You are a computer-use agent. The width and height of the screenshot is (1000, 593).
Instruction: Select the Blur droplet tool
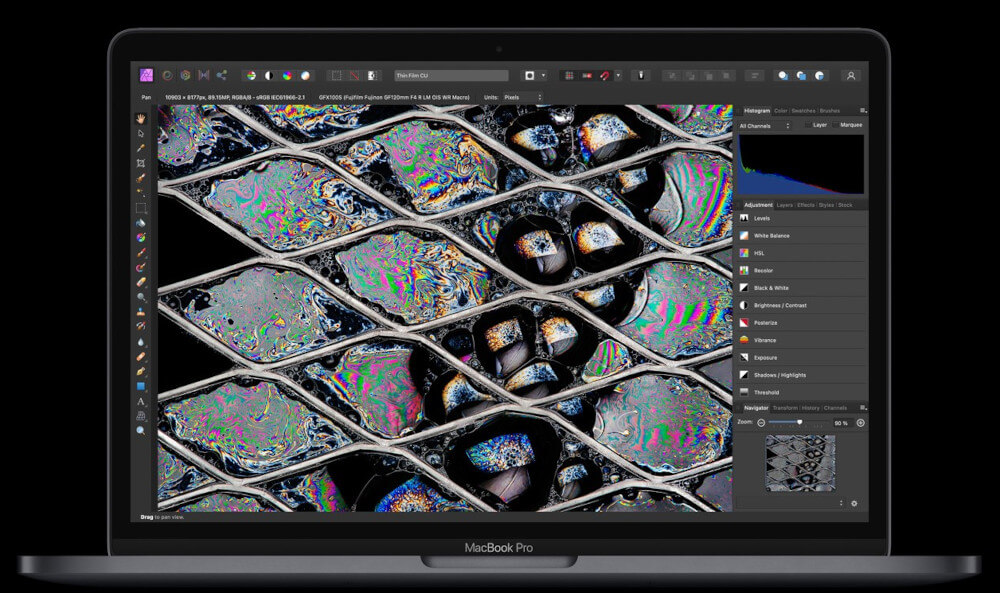pos(141,342)
